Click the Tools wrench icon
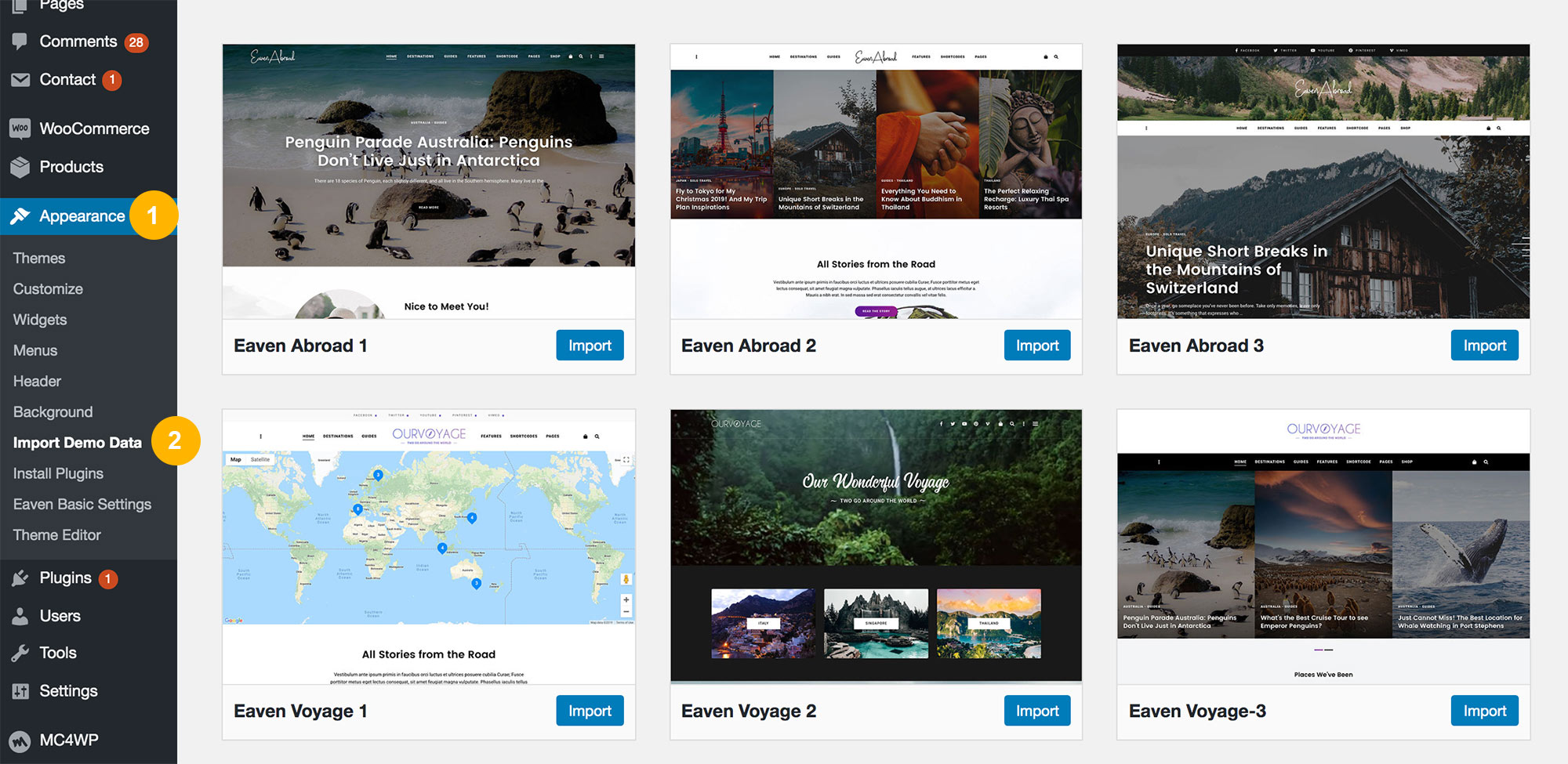 click(x=20, y=652)
